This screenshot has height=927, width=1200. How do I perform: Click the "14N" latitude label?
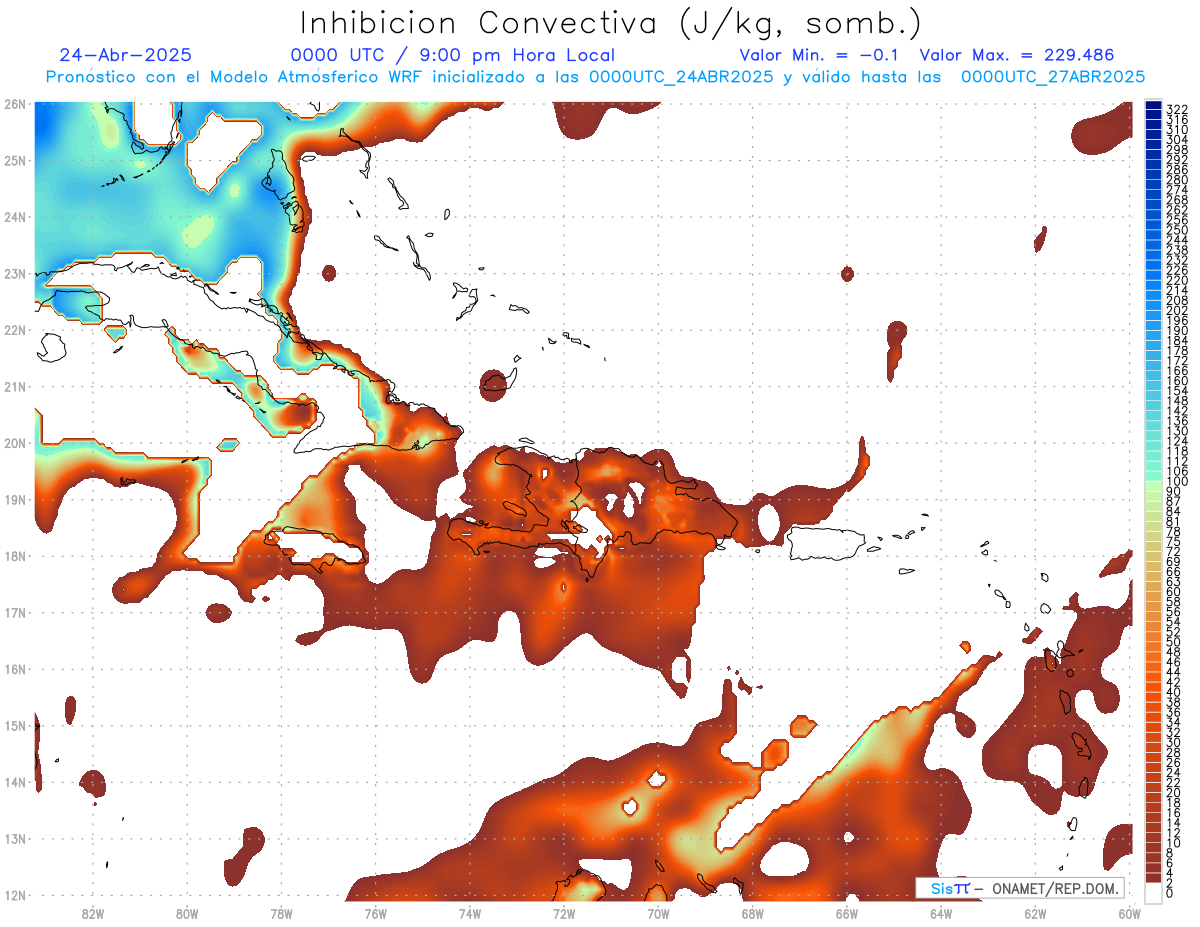pos(15,782)
